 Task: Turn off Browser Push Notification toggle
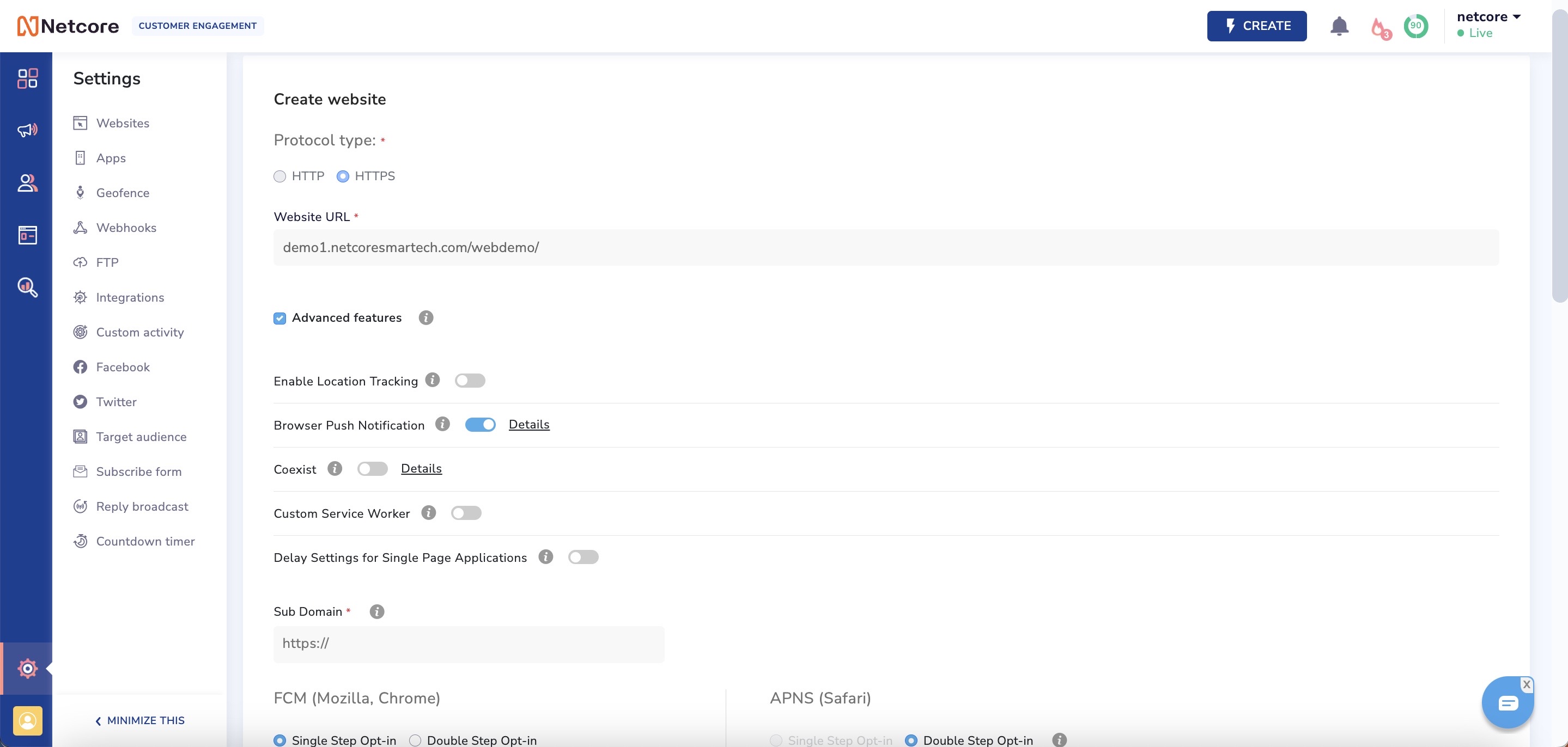(479, 425)
